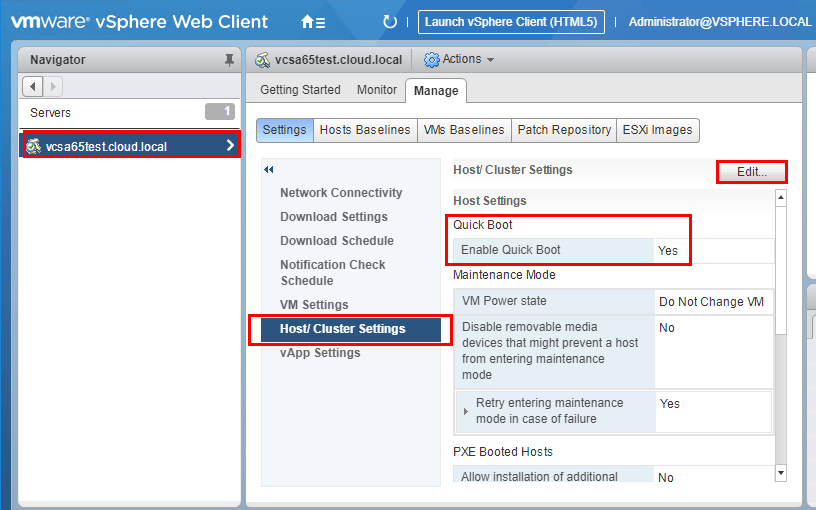Open Network Connectivity settings
This screenshot has width=816, height=510.
click(x=341, y=193)
